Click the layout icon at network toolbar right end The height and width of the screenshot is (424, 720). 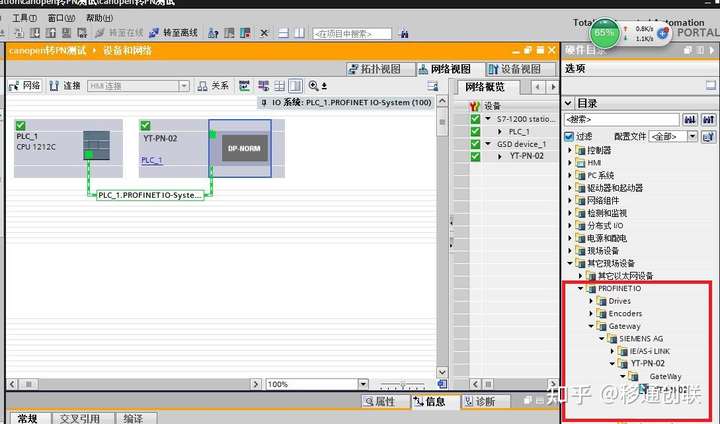432,86
